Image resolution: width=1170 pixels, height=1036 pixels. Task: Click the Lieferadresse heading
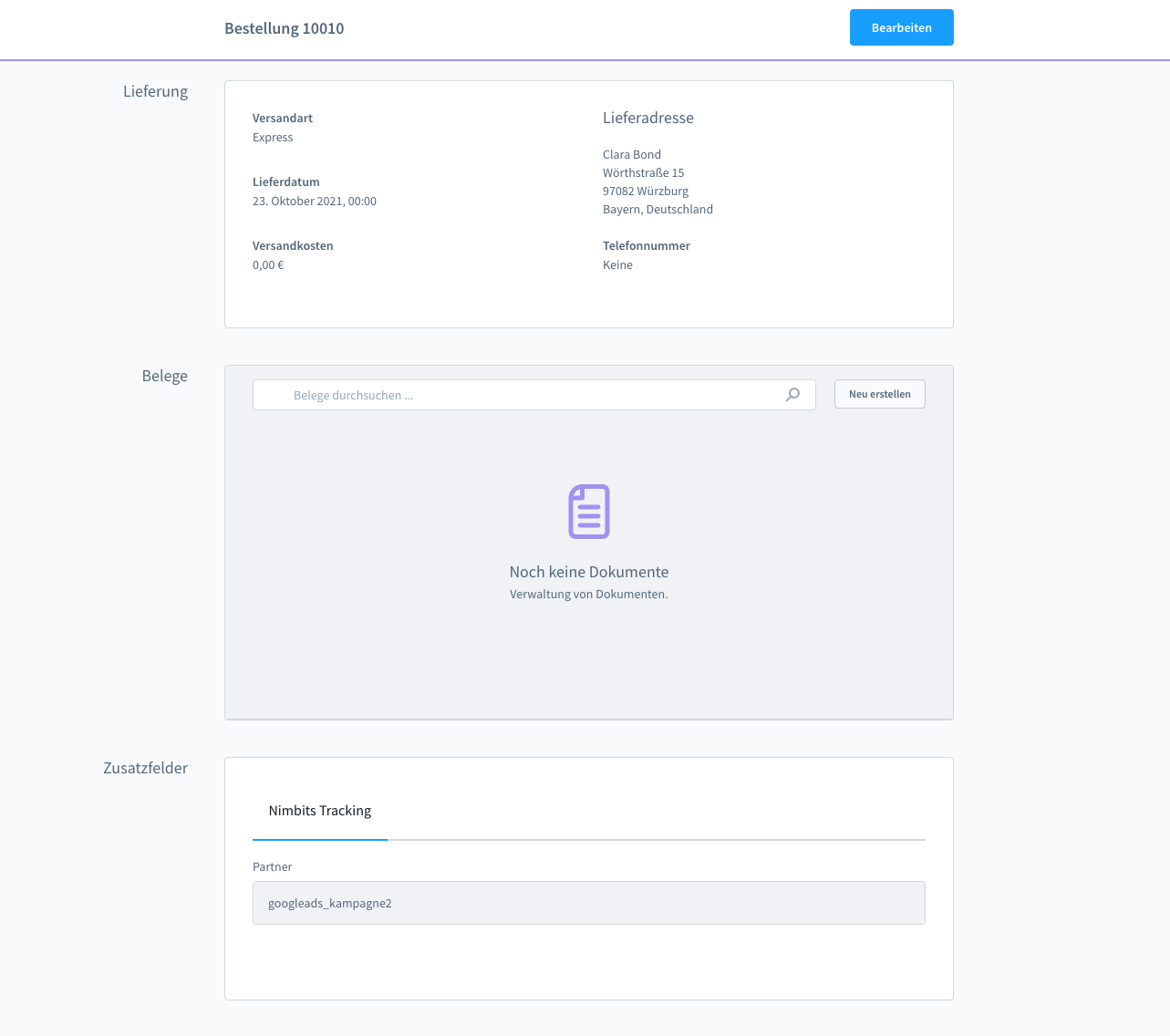[x=648, y=118]
